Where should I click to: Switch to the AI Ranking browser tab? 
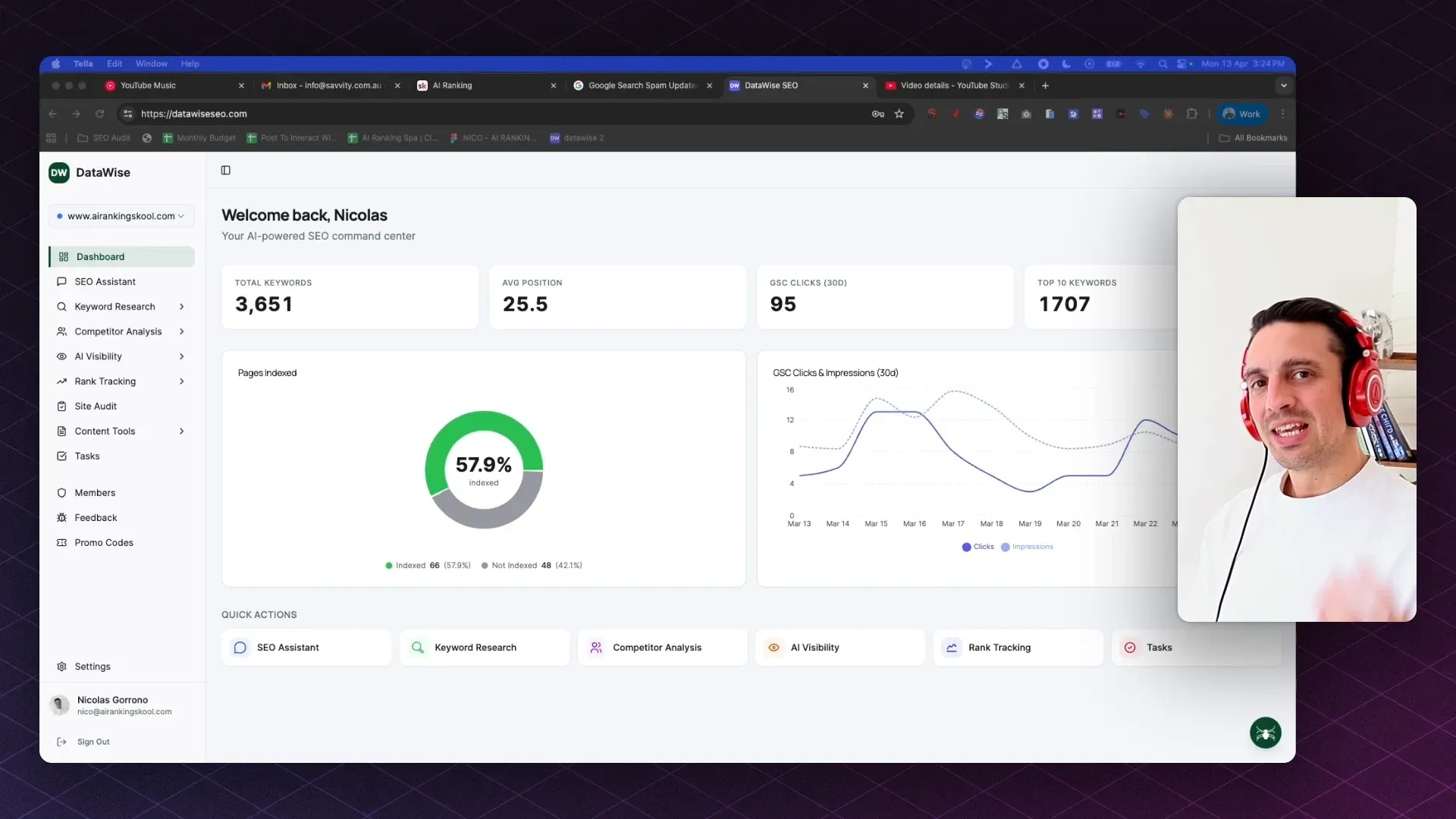click(453, 86)
